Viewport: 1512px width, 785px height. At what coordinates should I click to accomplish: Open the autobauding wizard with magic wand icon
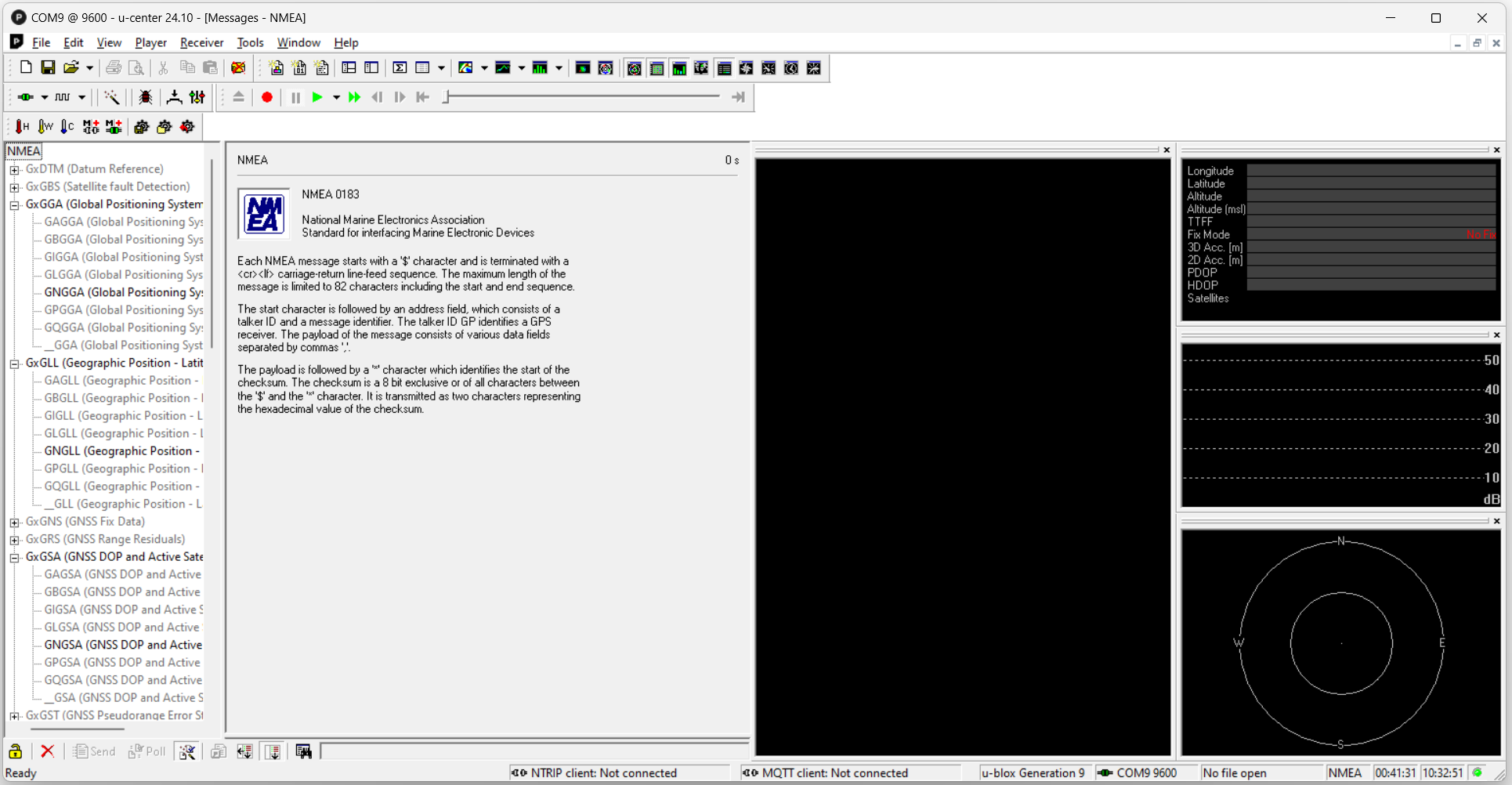(112, 97)
